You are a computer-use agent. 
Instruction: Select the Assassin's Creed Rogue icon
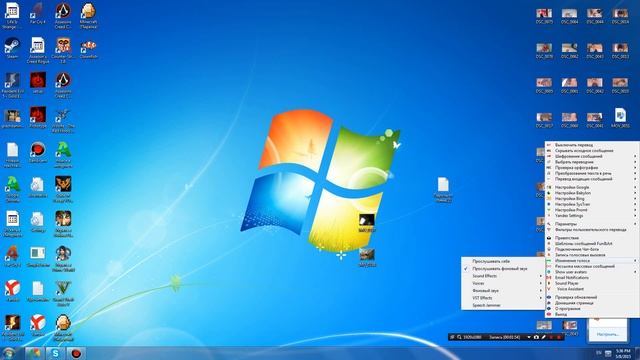[38, 50]
